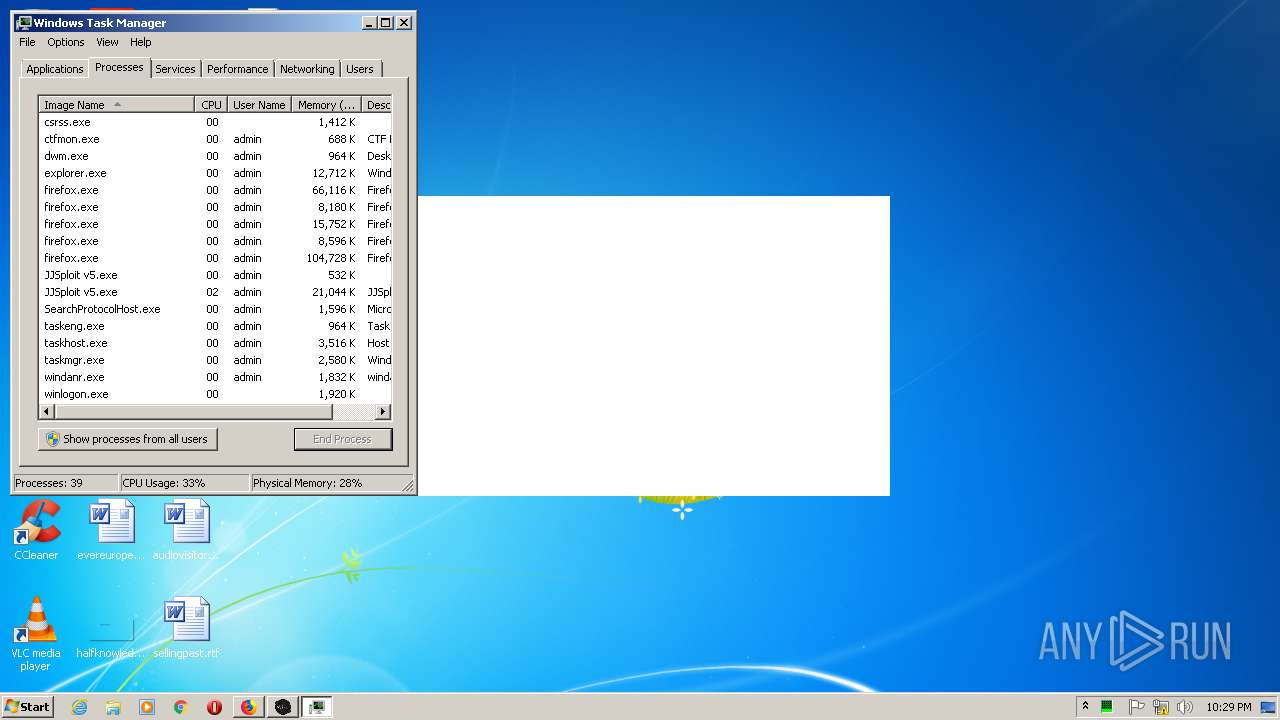Screen dimensions: 1280x720
Task: Click the horizontal scrollbar right arrow
Action: coord(383,412)
